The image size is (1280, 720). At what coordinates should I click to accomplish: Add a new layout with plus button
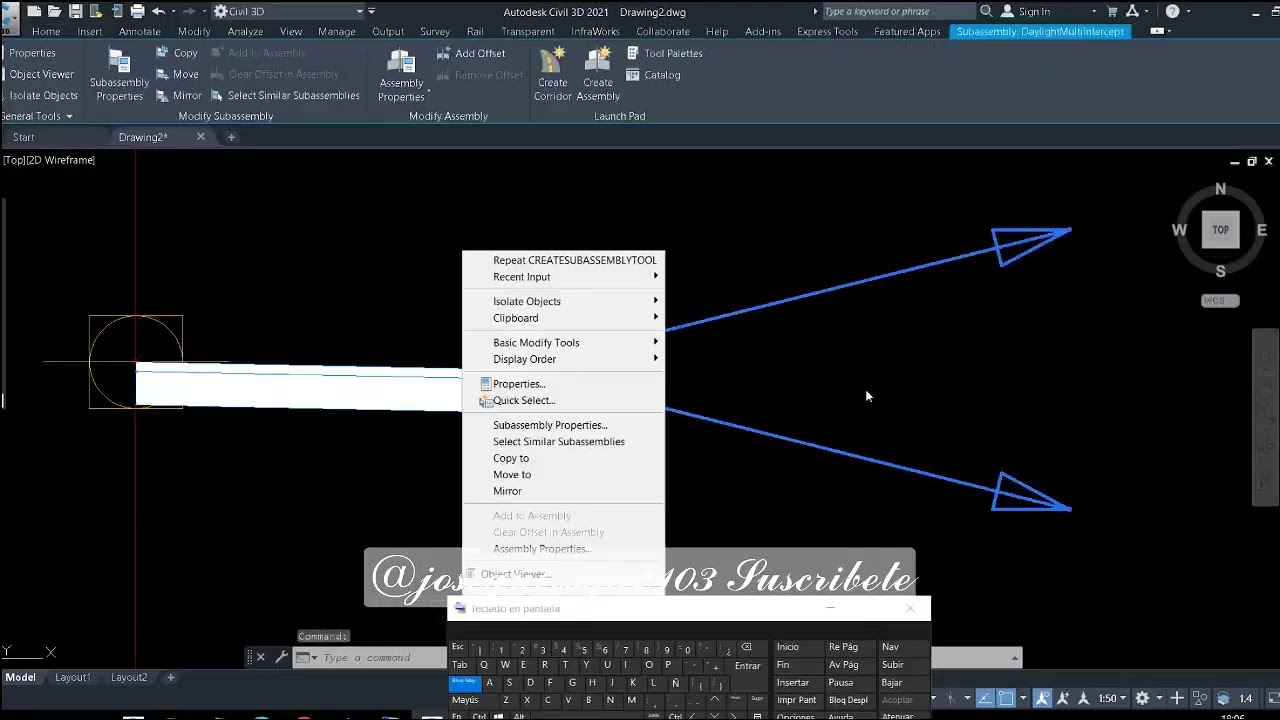tap(170, 677)
